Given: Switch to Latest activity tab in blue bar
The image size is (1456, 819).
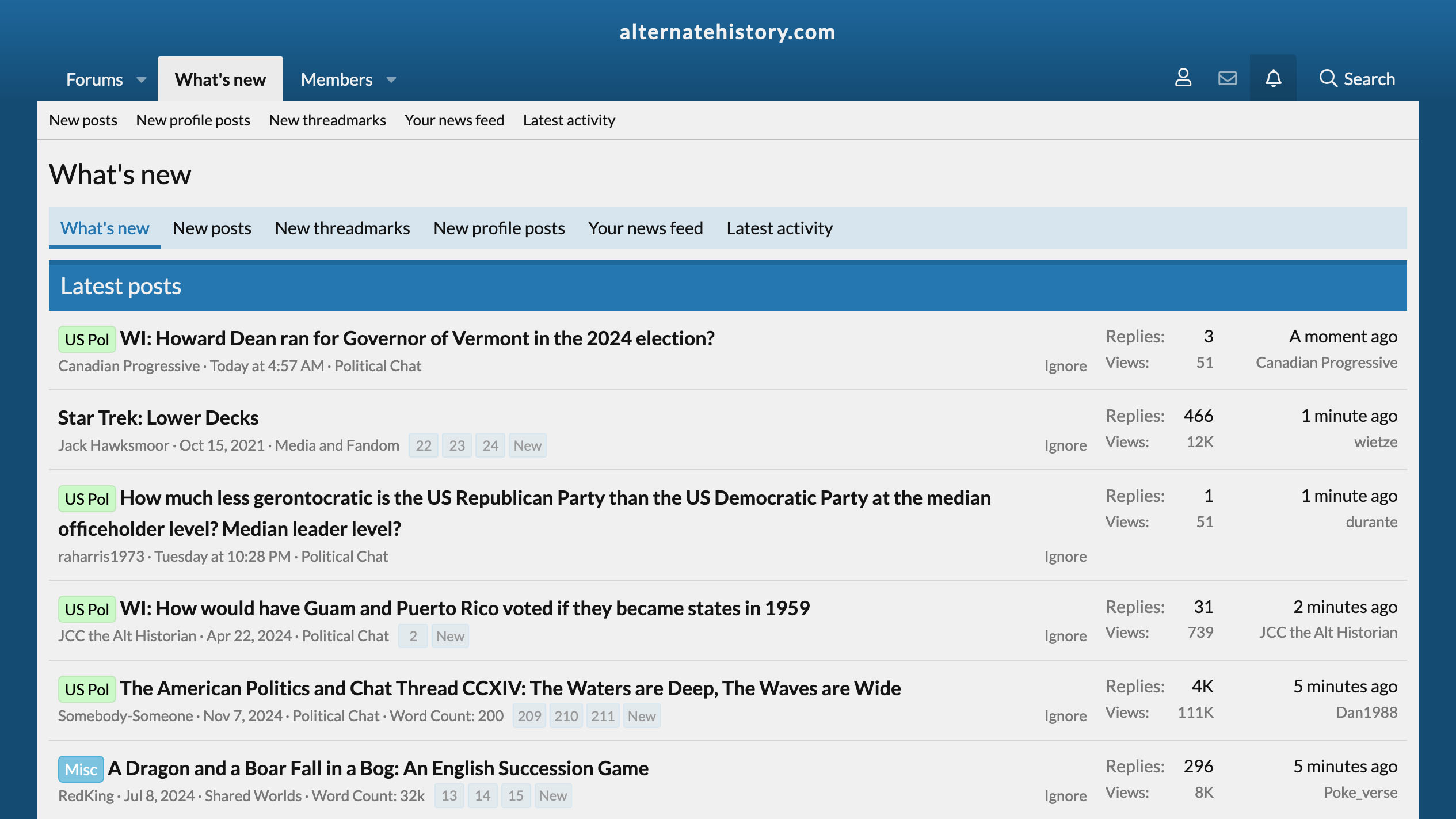Looking at the screenshot, I should click(x=779, y=228).
